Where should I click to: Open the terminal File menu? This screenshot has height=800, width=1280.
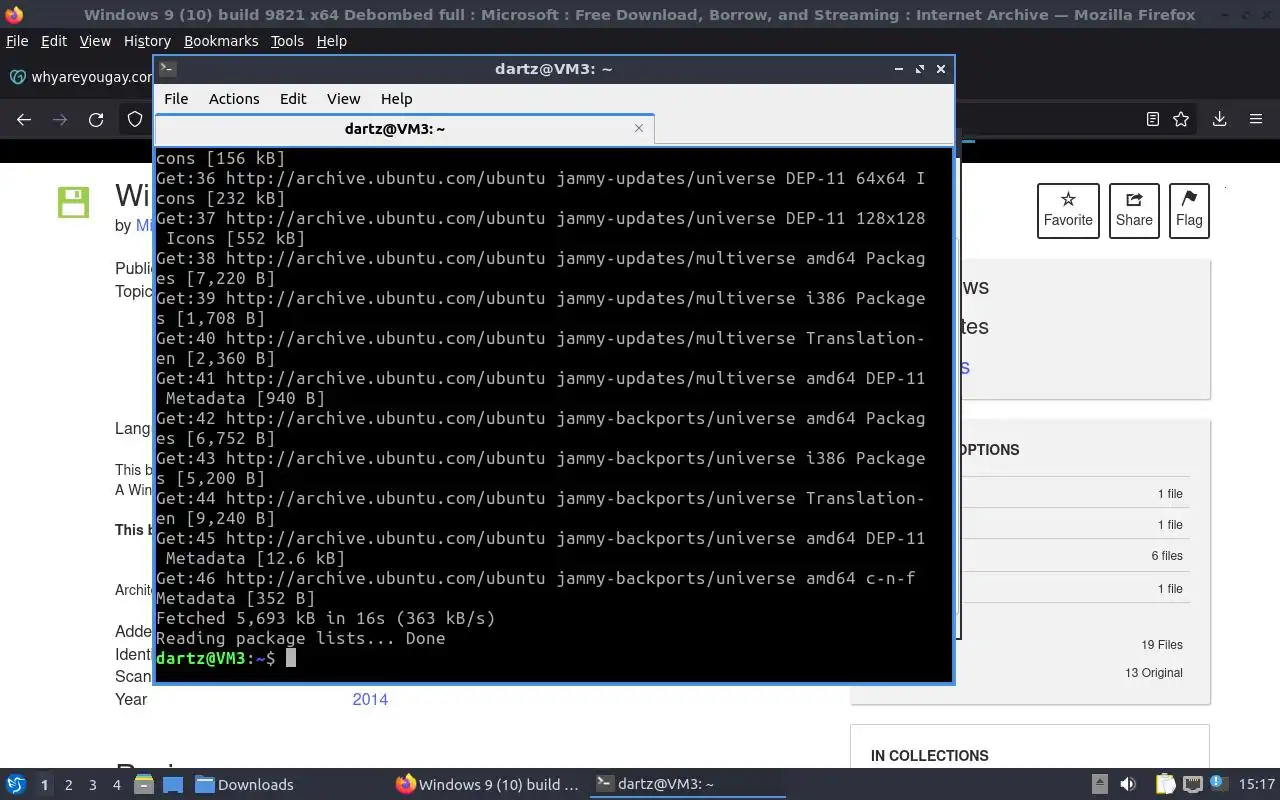pos(176,99)
